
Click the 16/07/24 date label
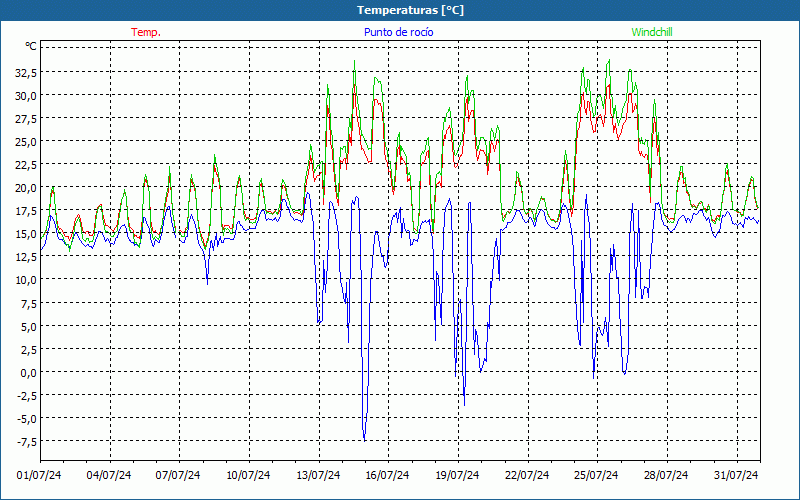(x=387, y=475)
